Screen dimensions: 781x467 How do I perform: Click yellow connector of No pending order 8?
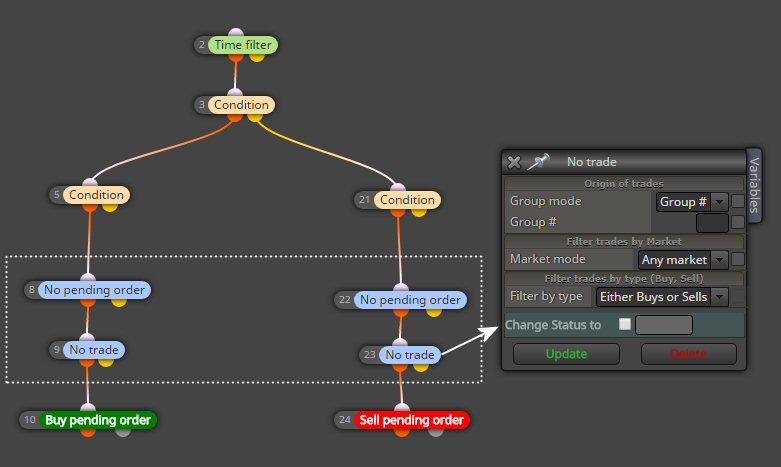click(x=119, y=302)
